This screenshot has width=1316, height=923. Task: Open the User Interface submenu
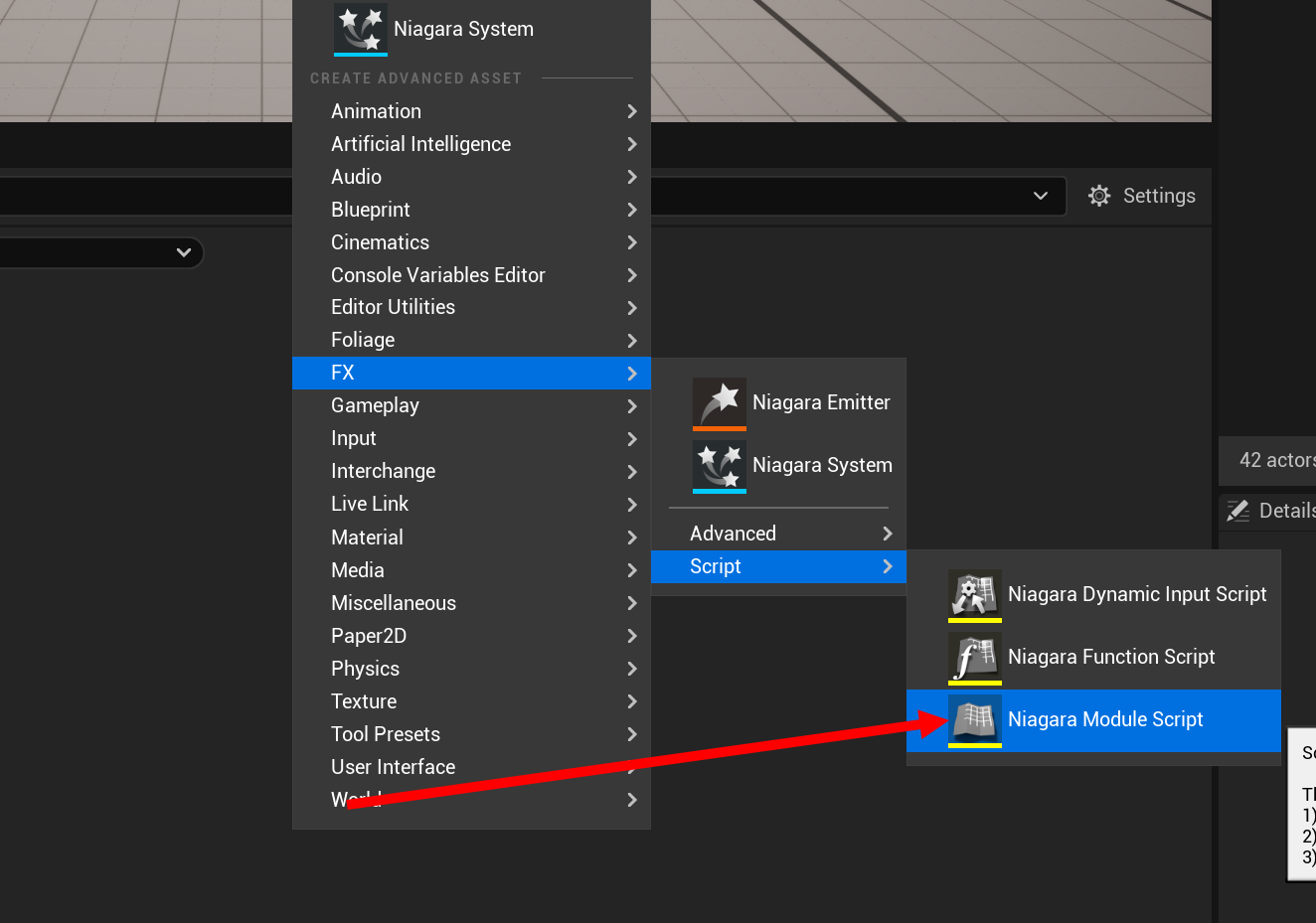(472, 767)
